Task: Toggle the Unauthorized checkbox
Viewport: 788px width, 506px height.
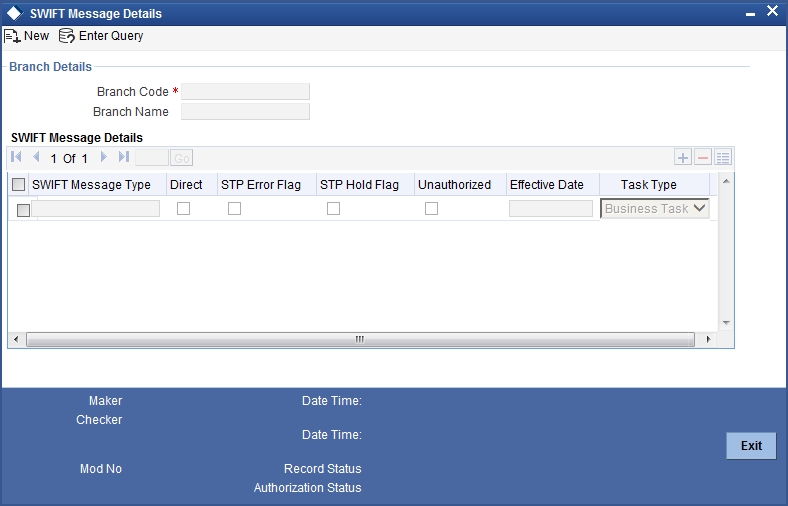Action: 431,208
